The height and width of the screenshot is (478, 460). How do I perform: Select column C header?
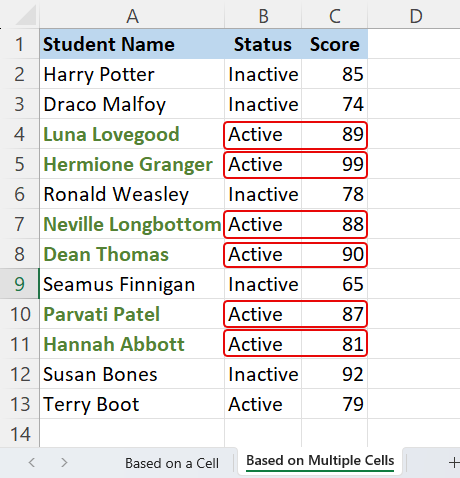[335, 15]
